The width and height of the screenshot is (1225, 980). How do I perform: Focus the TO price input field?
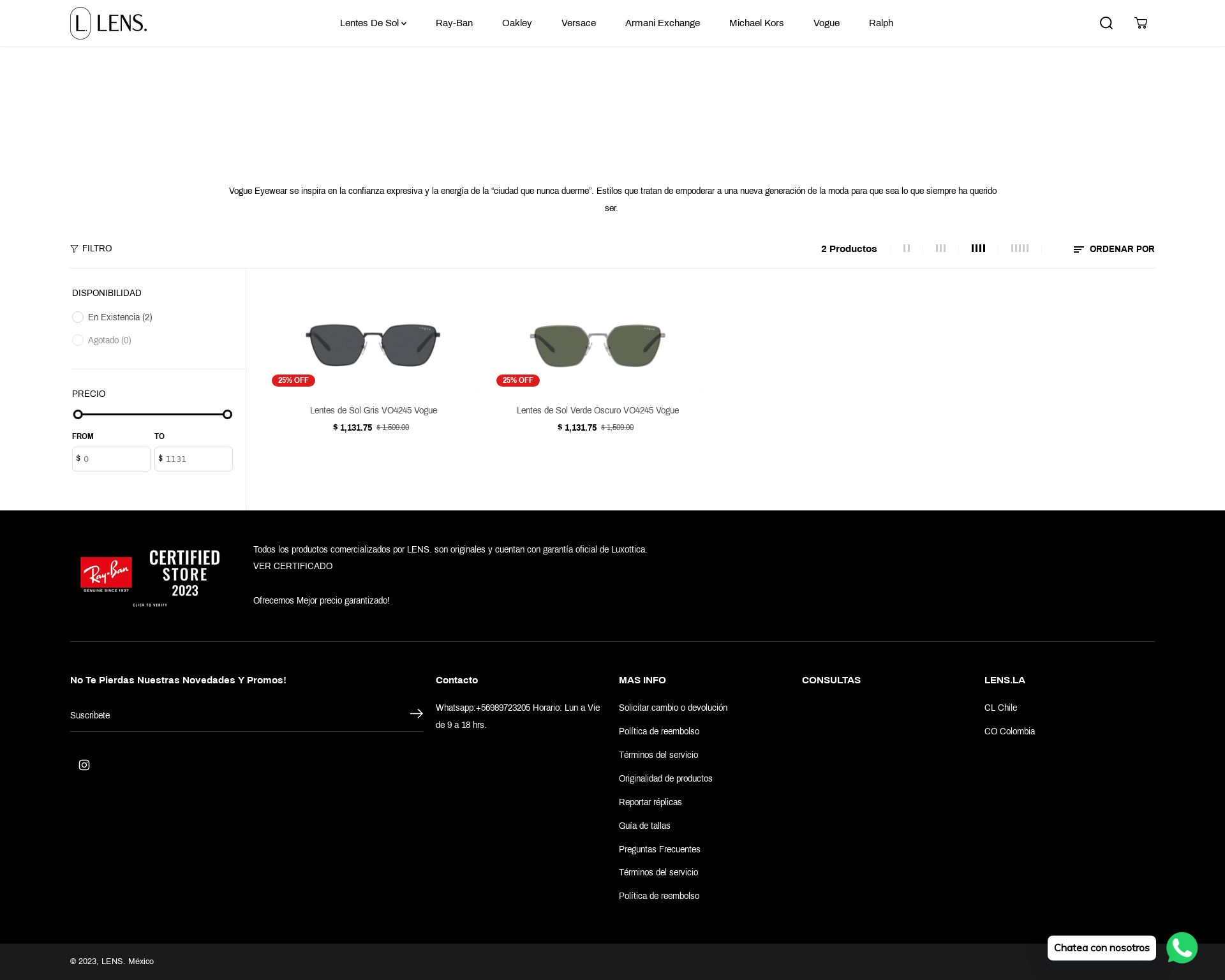[x=193, y=459]
